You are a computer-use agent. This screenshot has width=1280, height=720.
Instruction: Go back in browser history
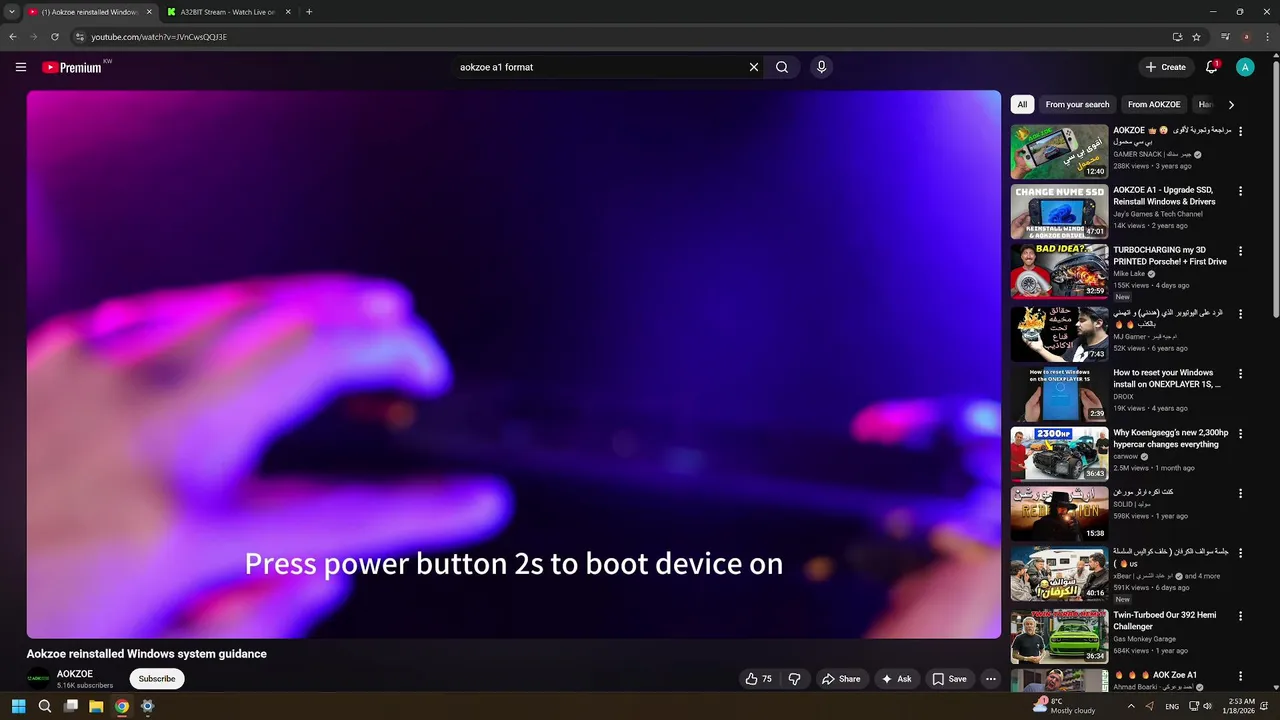click(13, 37)
